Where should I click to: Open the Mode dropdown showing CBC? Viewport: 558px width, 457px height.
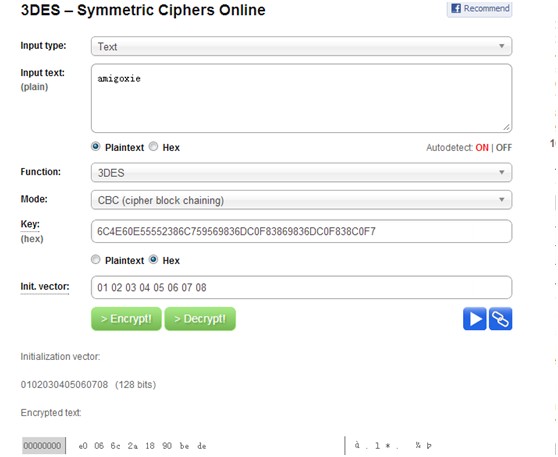(x=301, y=200)
